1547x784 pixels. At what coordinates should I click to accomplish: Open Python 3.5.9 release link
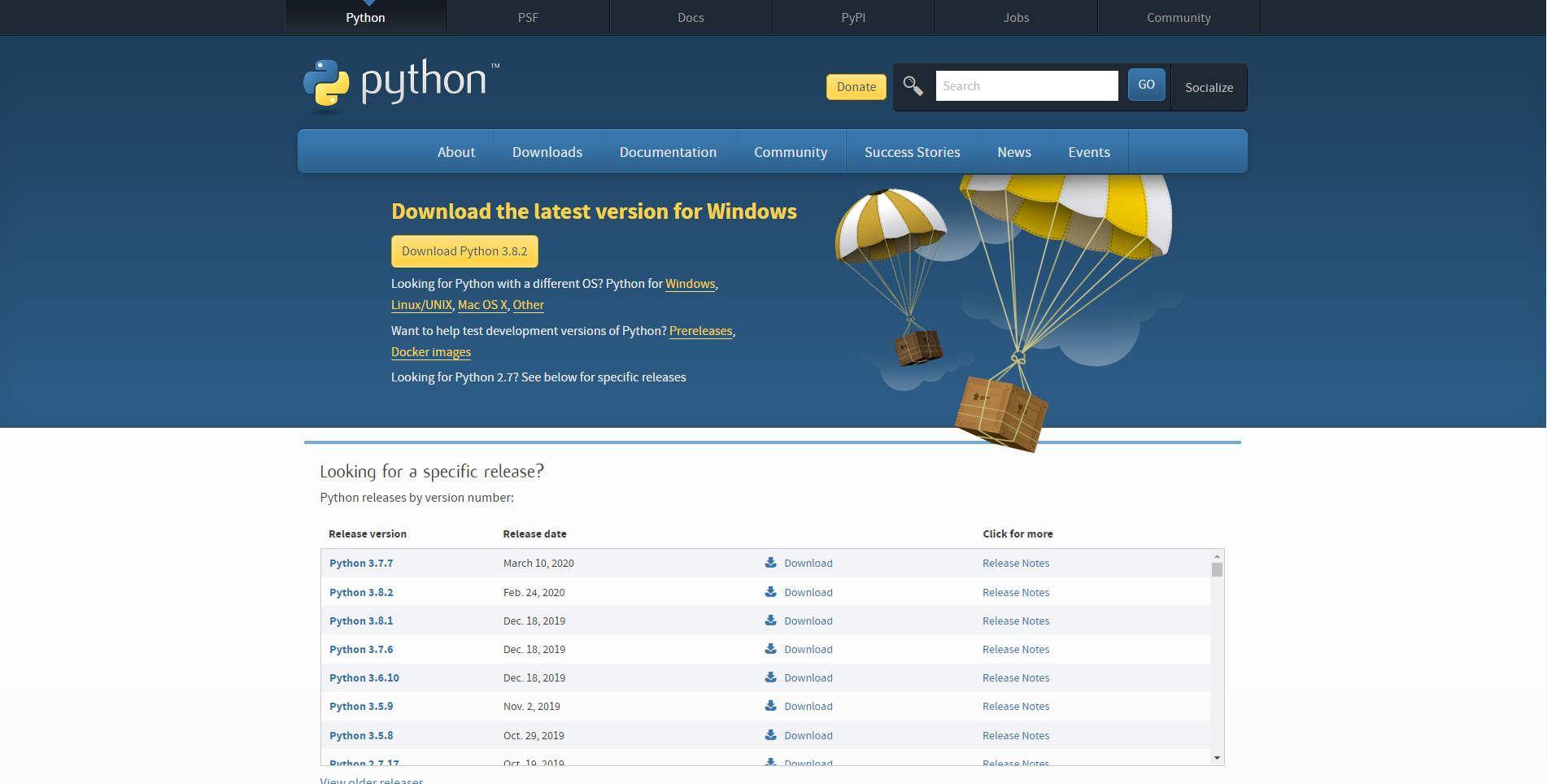361,706
